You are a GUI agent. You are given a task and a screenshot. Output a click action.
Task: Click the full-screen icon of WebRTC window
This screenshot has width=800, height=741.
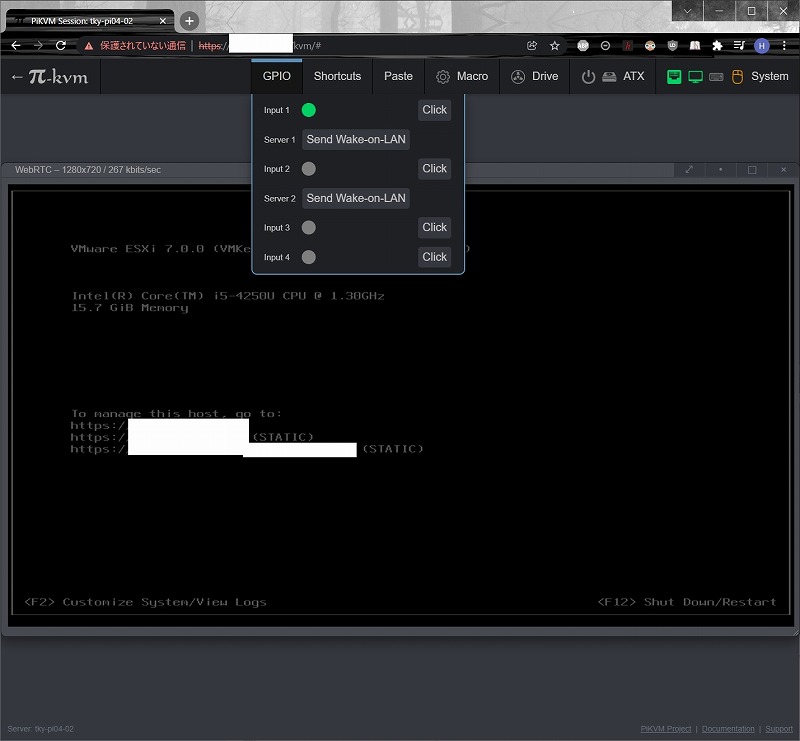tap(689, 170)
